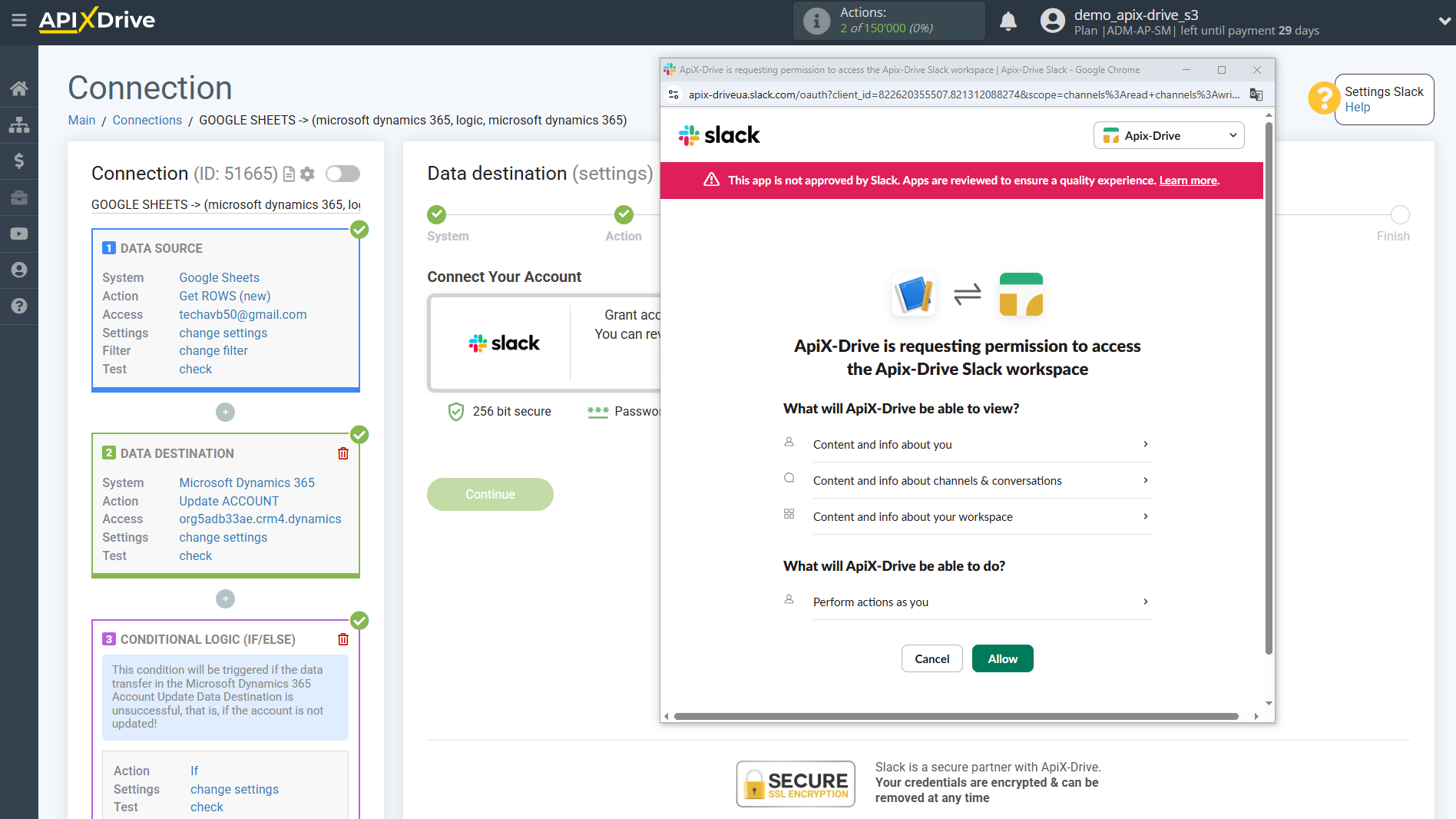The width and height of the screenshot is (1456, 819).
Task: Open the user profile sidebar icon
Action: 19,270
